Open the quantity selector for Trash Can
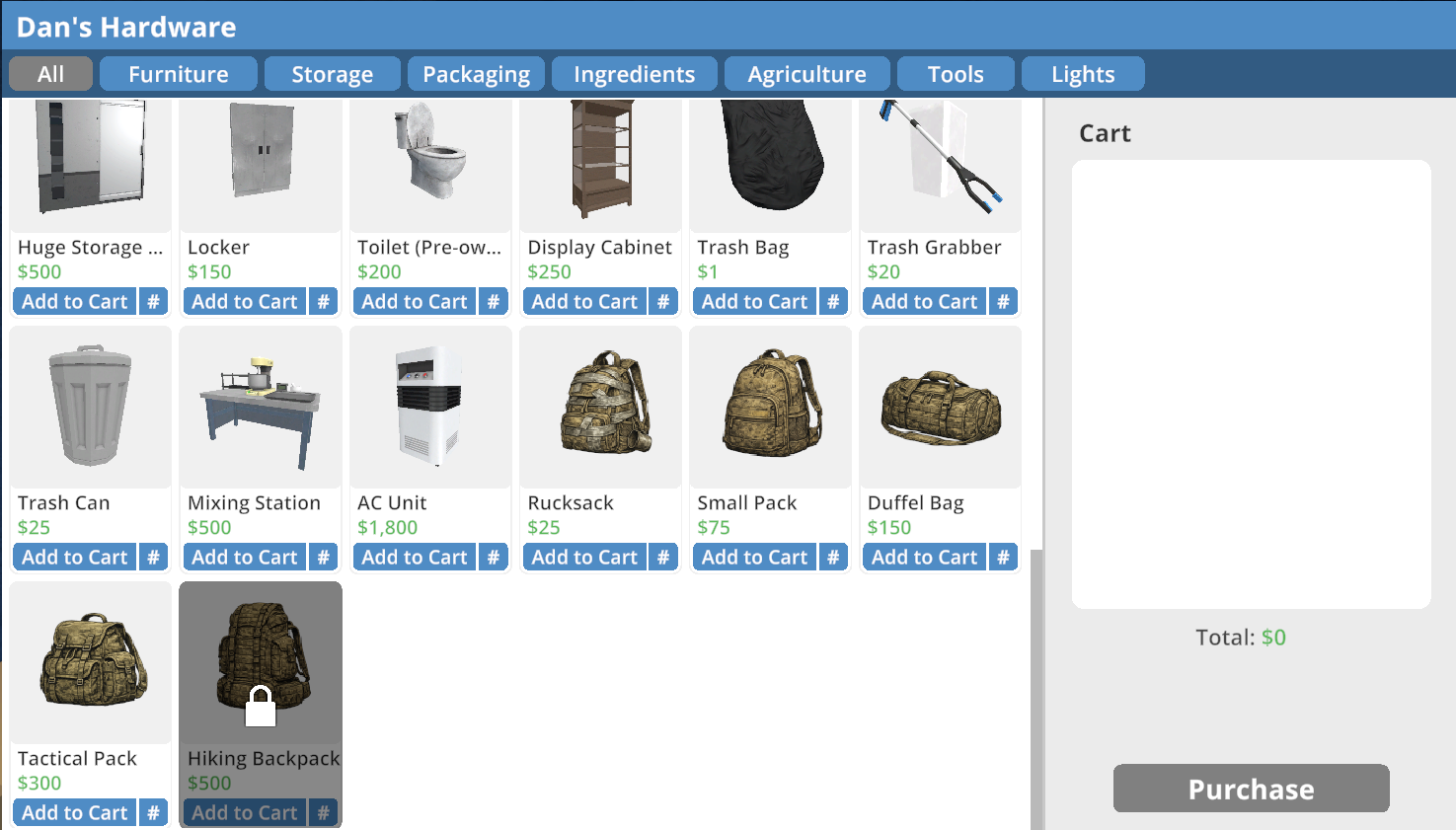The image size is (1456, 830). click(x=153, y=557)
